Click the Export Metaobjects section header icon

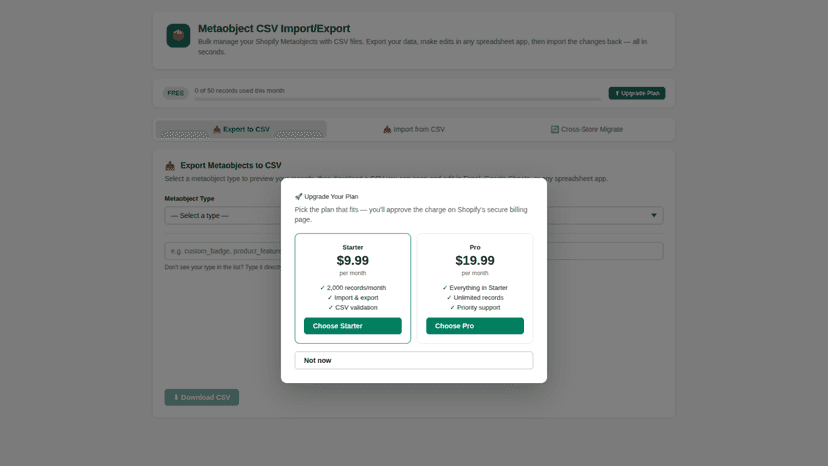tap(170, 165)
